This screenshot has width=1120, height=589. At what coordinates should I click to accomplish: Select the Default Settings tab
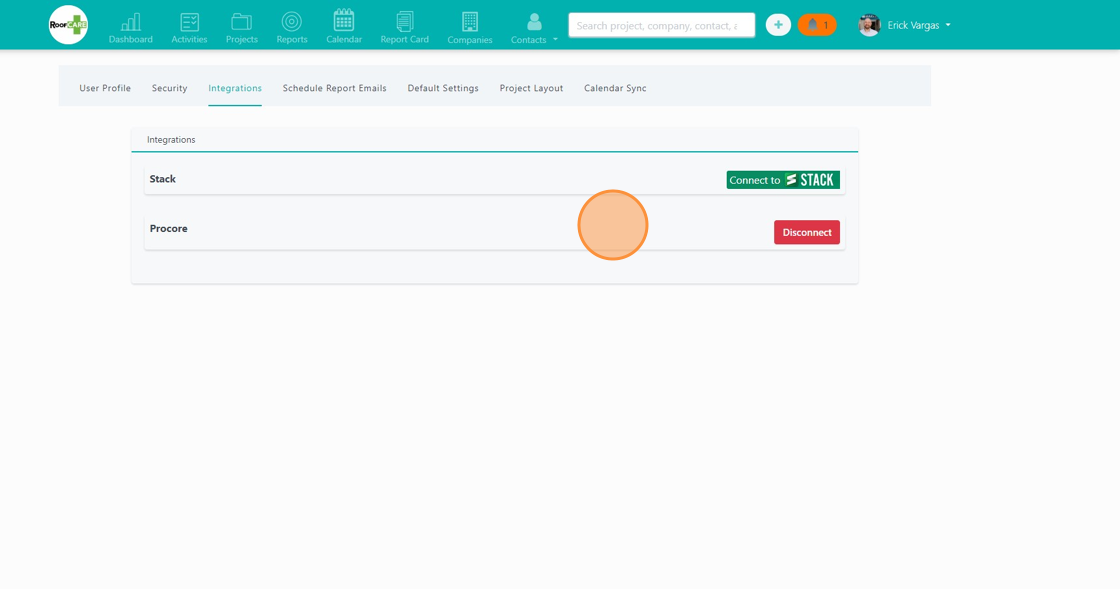coord(443,88)
